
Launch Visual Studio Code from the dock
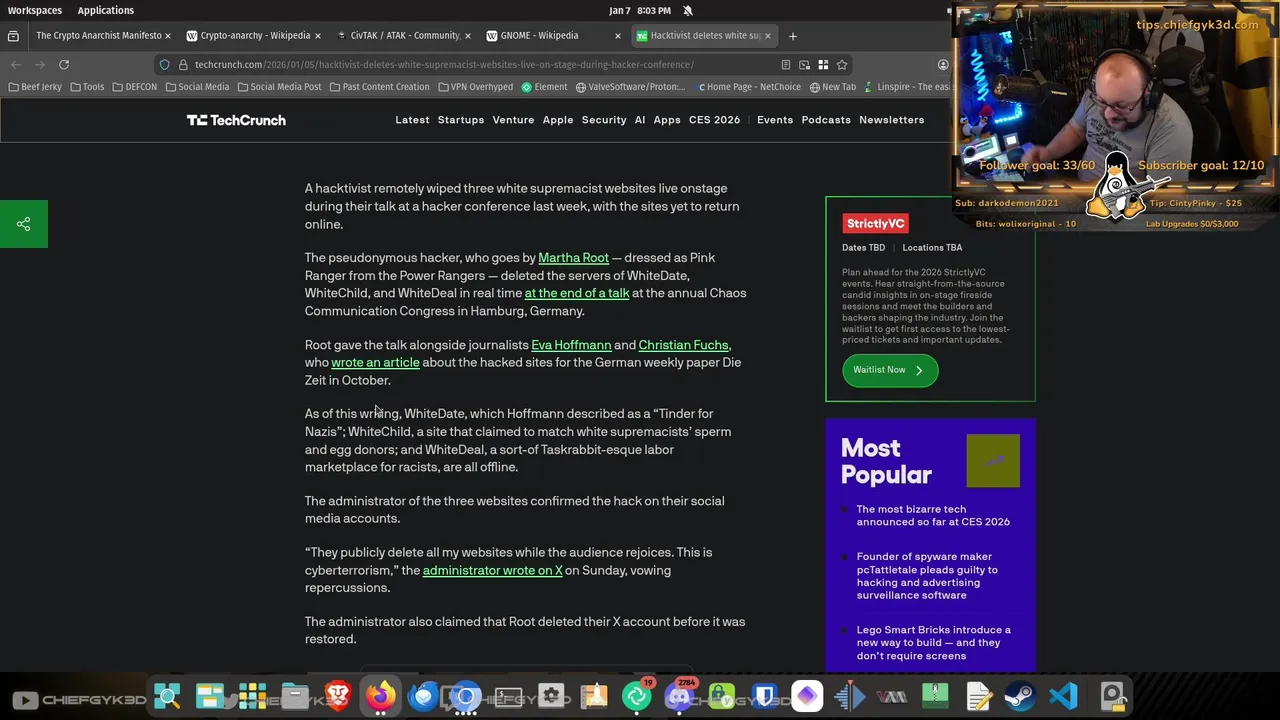pos(1064,696)
